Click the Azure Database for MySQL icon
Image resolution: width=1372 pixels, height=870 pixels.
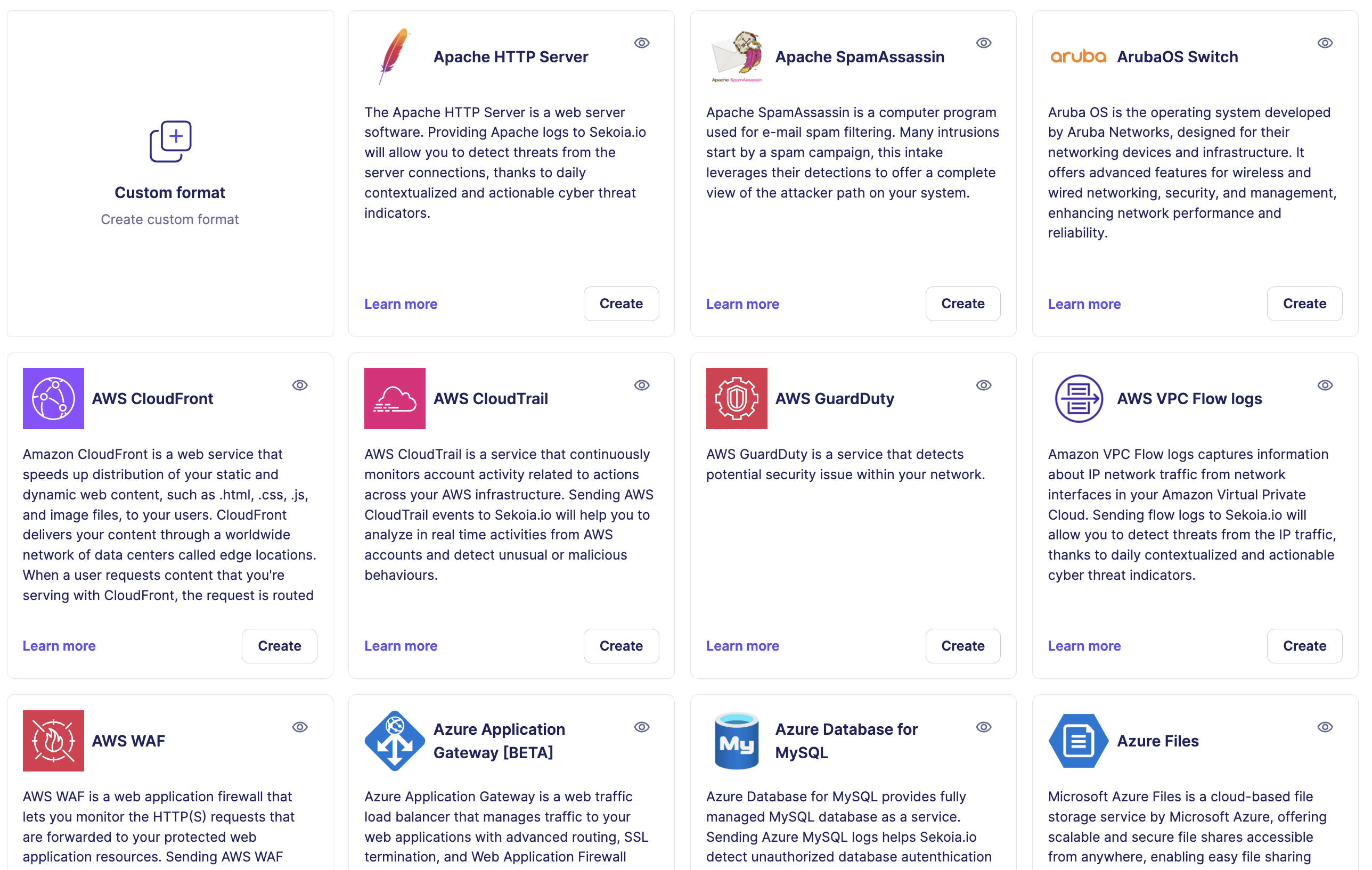click(736, 740)
